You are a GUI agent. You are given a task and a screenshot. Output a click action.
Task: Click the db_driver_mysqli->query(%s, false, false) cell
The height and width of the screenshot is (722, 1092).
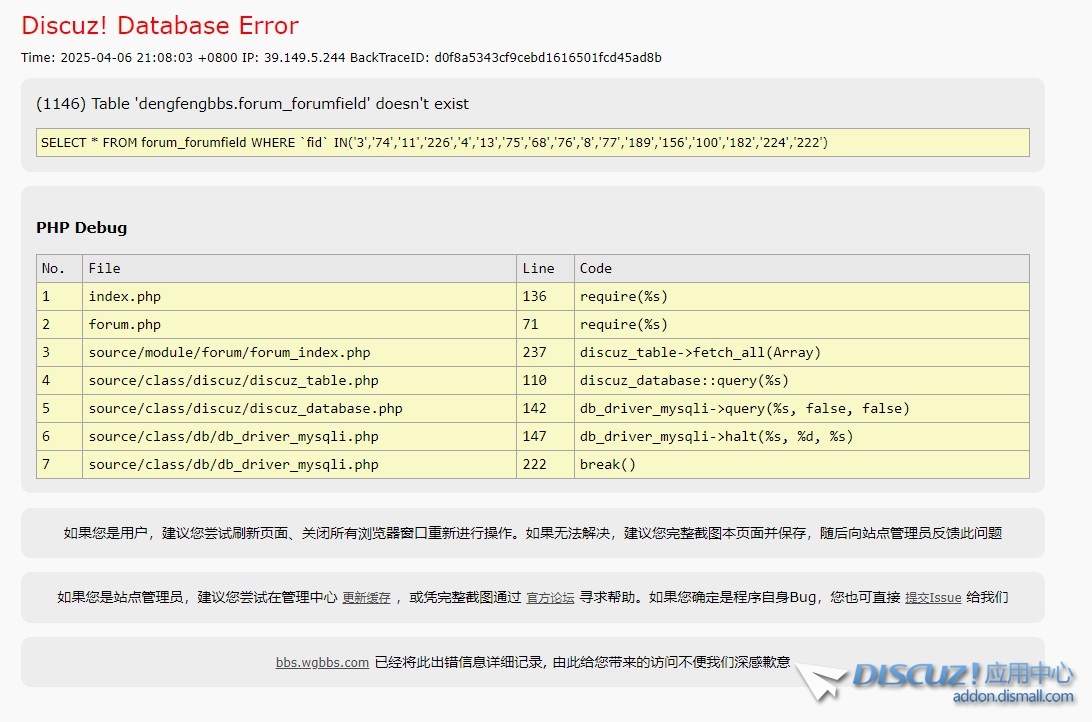(x=802, y=409)
